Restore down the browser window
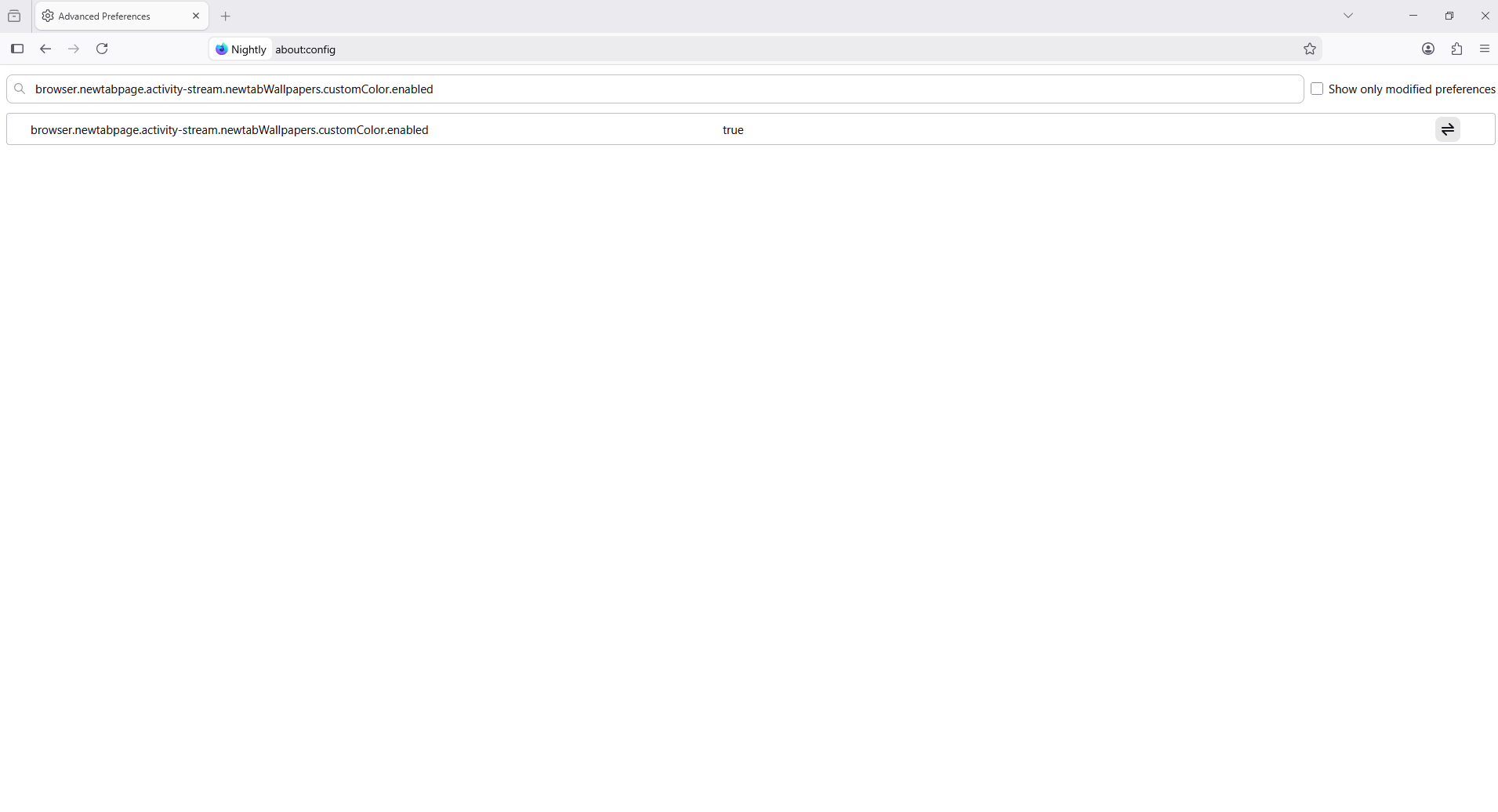Viewport: 1498px width, 812px height. (x=1449, y=16)
